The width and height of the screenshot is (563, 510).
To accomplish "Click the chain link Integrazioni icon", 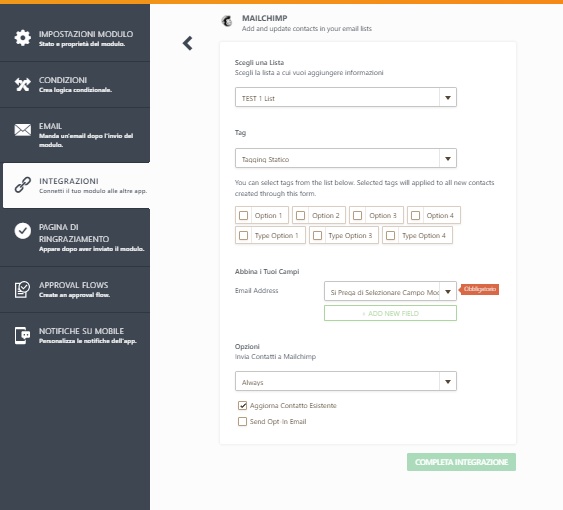I will click(x=23, y=185).
